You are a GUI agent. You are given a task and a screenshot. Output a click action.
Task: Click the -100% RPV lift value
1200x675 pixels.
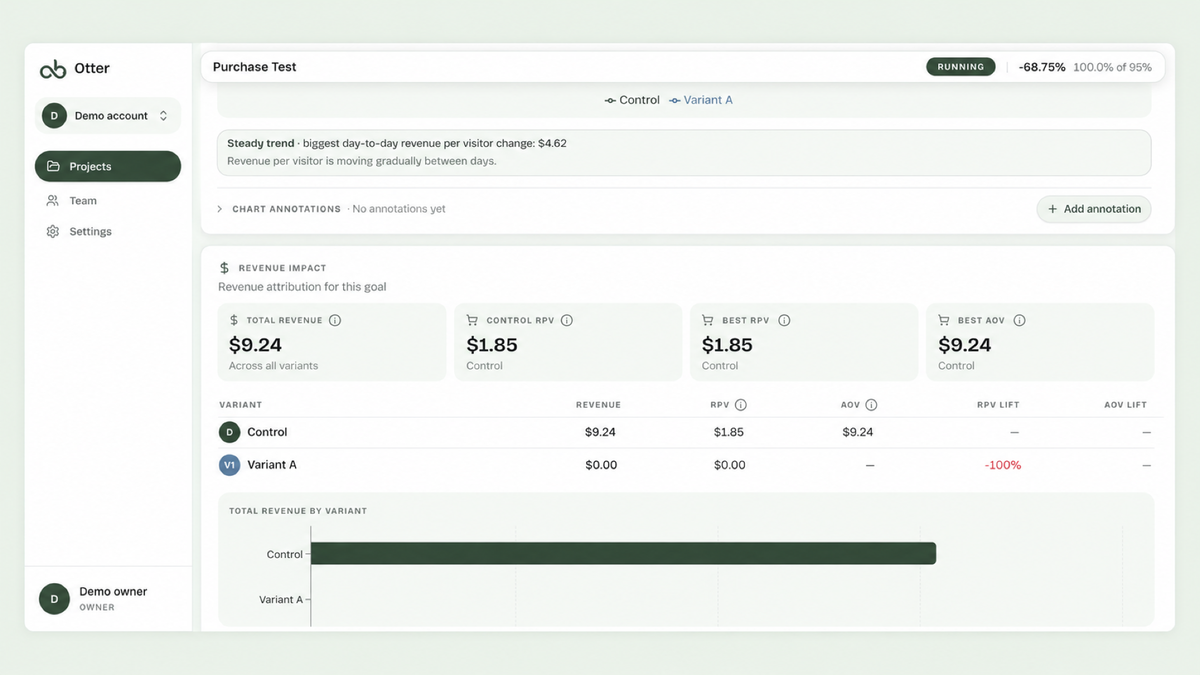(x=1003, y=465)
